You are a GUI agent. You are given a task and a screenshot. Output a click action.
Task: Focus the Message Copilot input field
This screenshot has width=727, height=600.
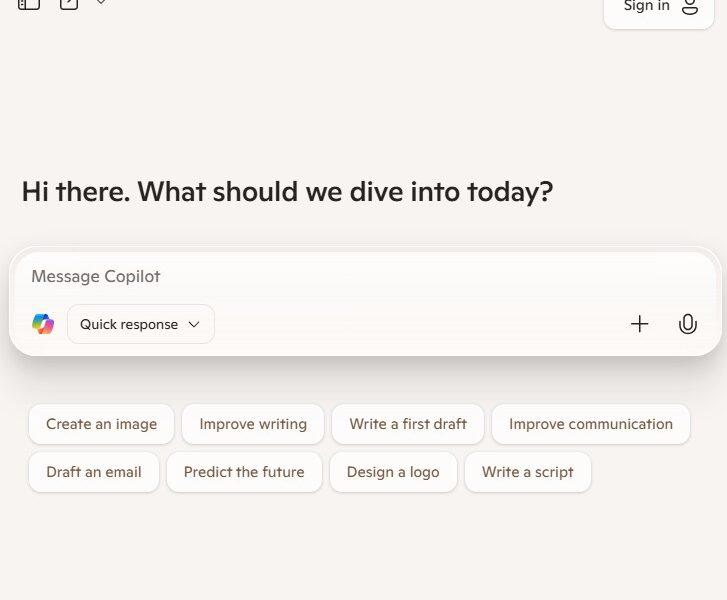click(365, 276)
